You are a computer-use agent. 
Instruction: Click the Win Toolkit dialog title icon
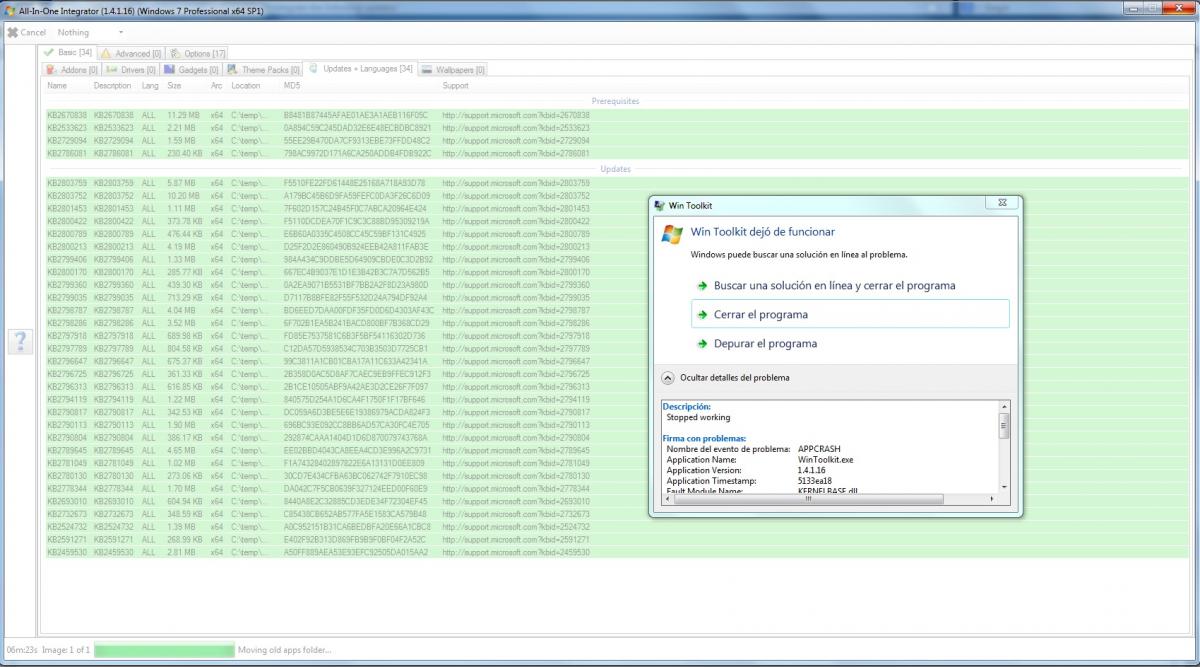[x=659, y=205]
